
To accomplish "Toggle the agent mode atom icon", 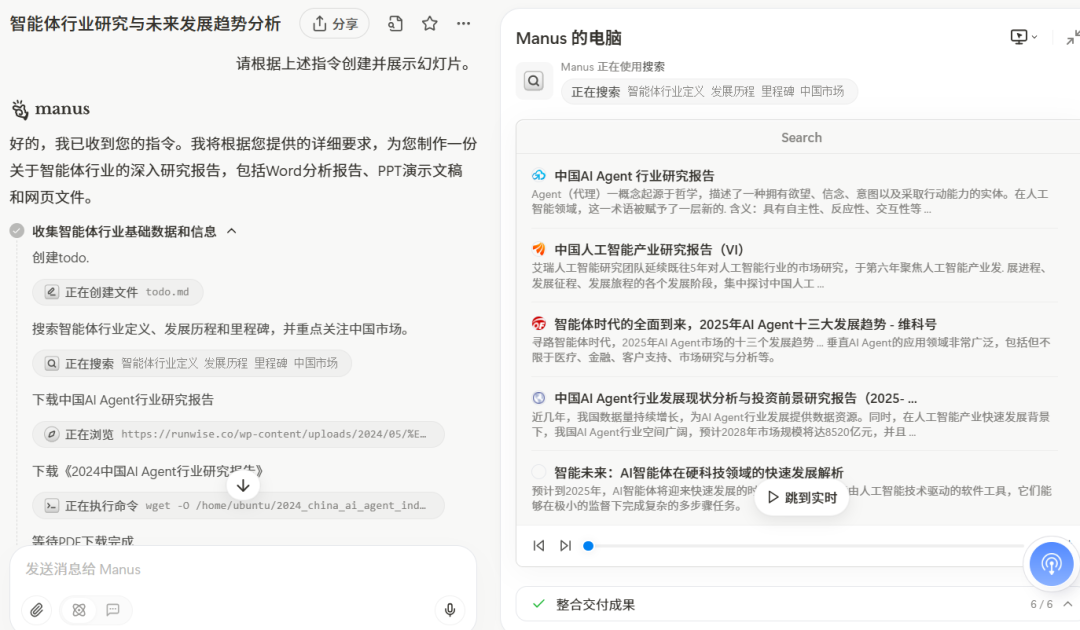I will pos(79,610).
